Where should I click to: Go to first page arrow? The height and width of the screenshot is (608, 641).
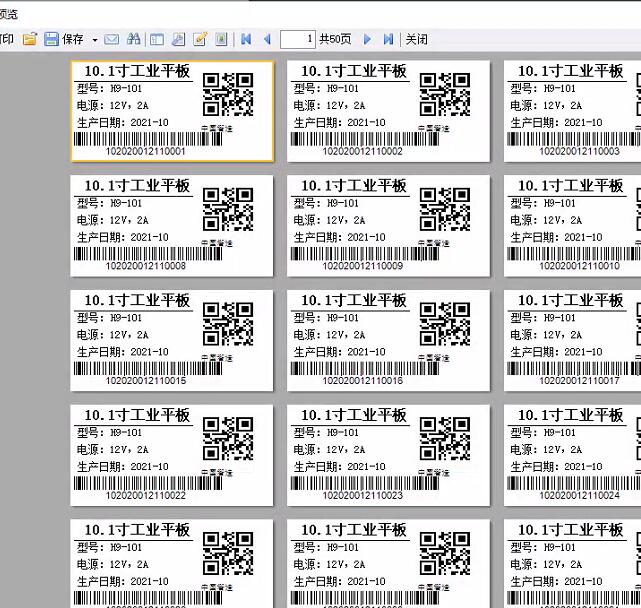246,39
